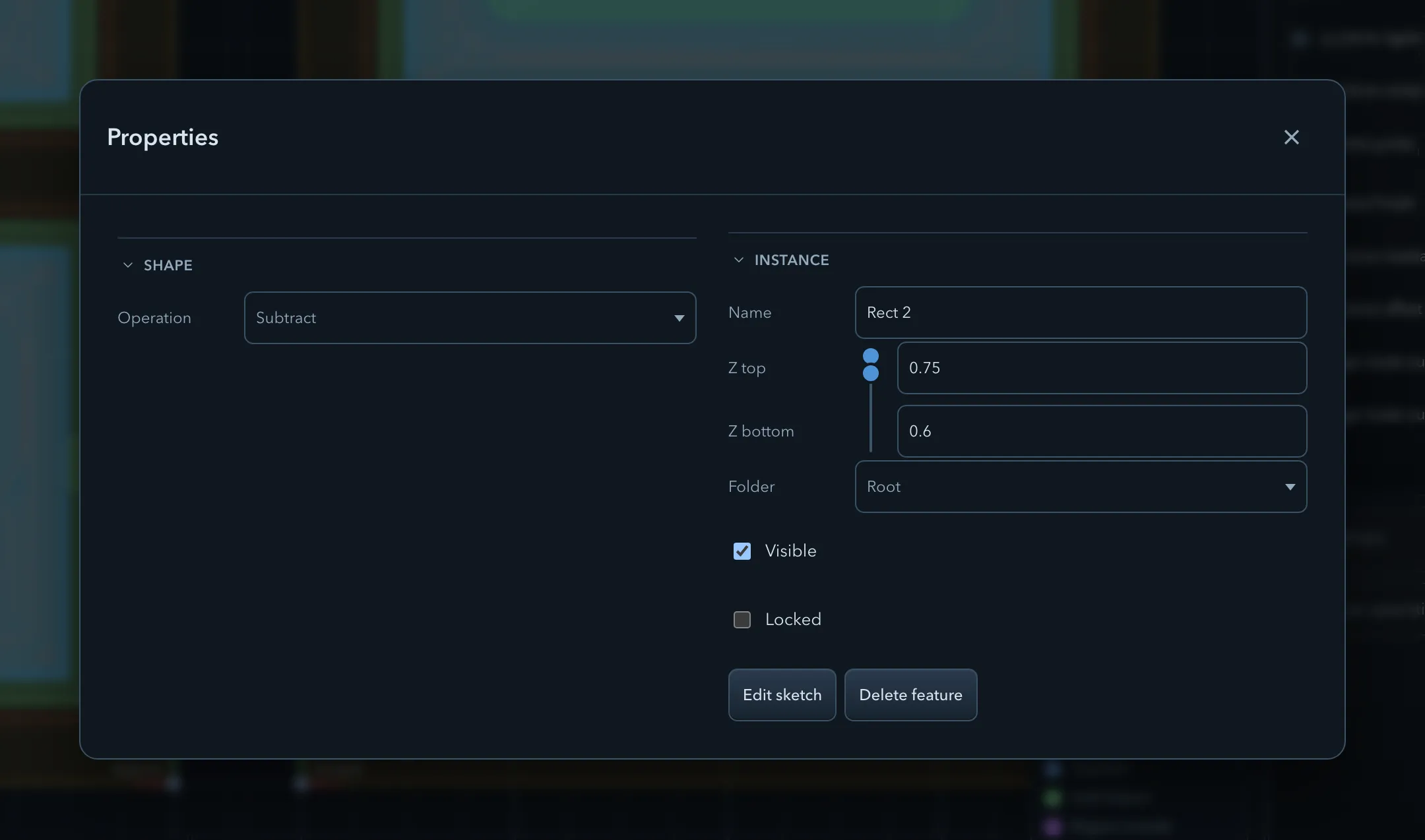Viewport: 1425px width, 840px height.
Task: Click the Edit sketch button
Action: 782,695
